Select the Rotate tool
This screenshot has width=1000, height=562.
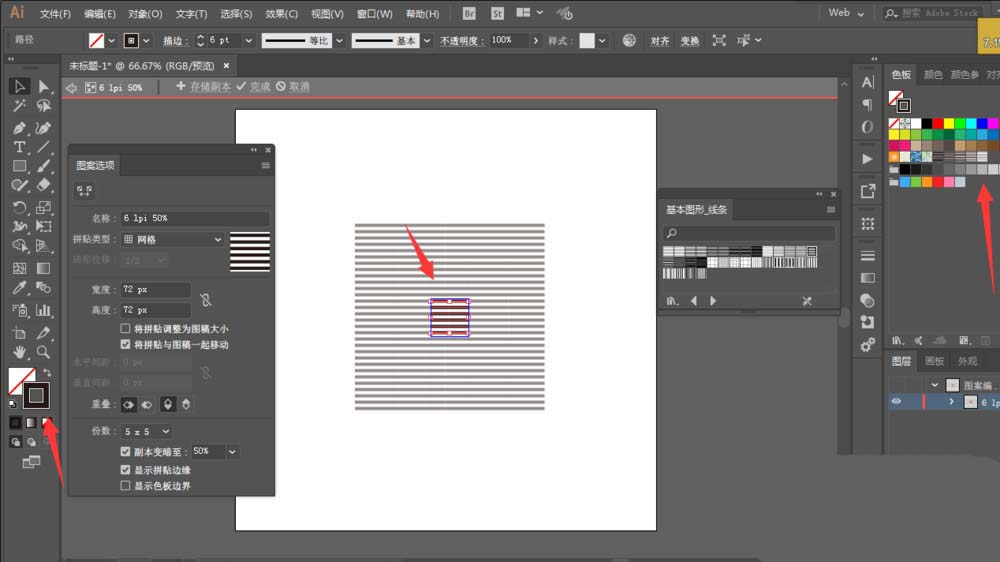[19, 207]
